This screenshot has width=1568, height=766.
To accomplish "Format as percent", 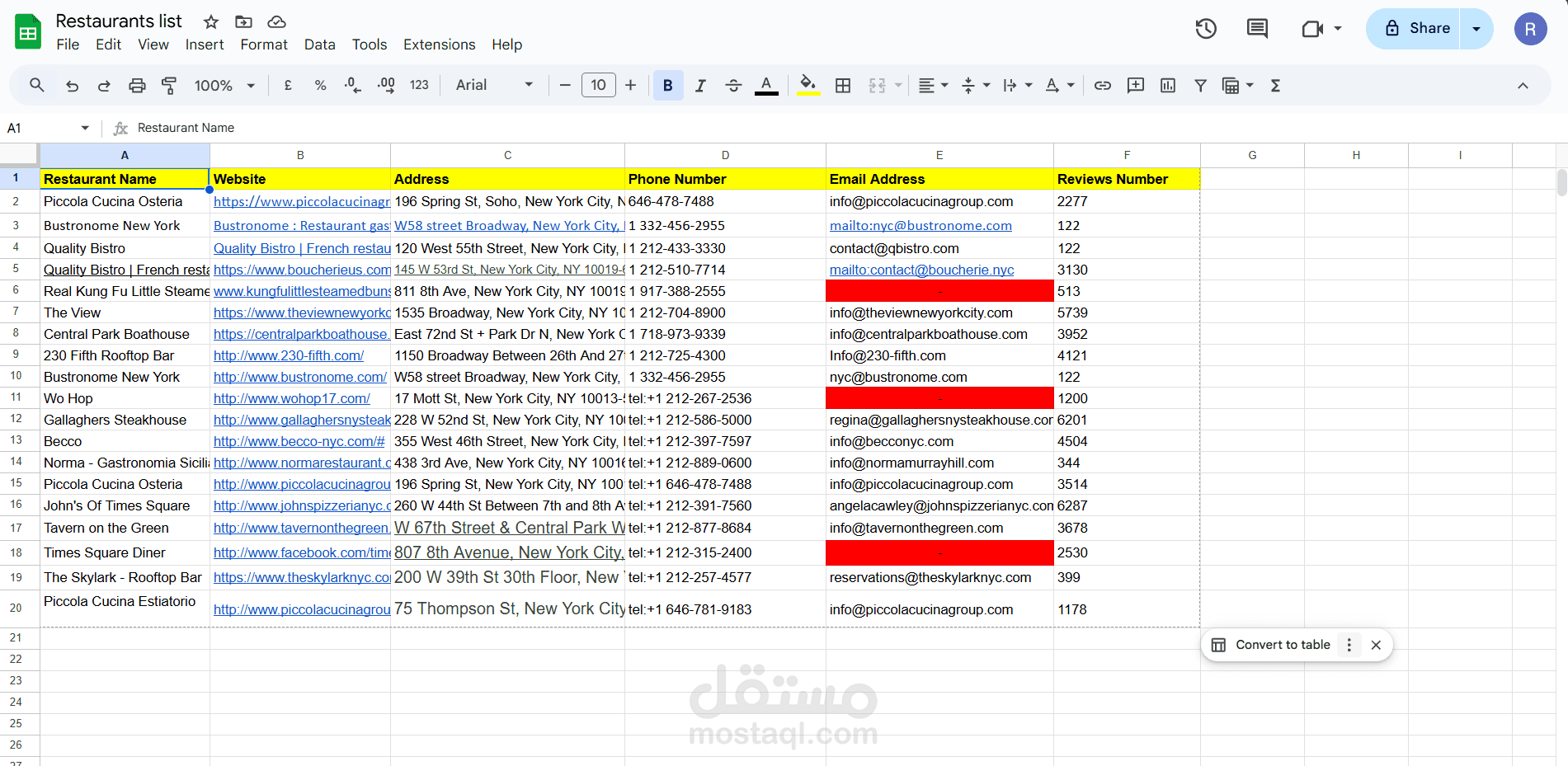I will pos(320,85).
